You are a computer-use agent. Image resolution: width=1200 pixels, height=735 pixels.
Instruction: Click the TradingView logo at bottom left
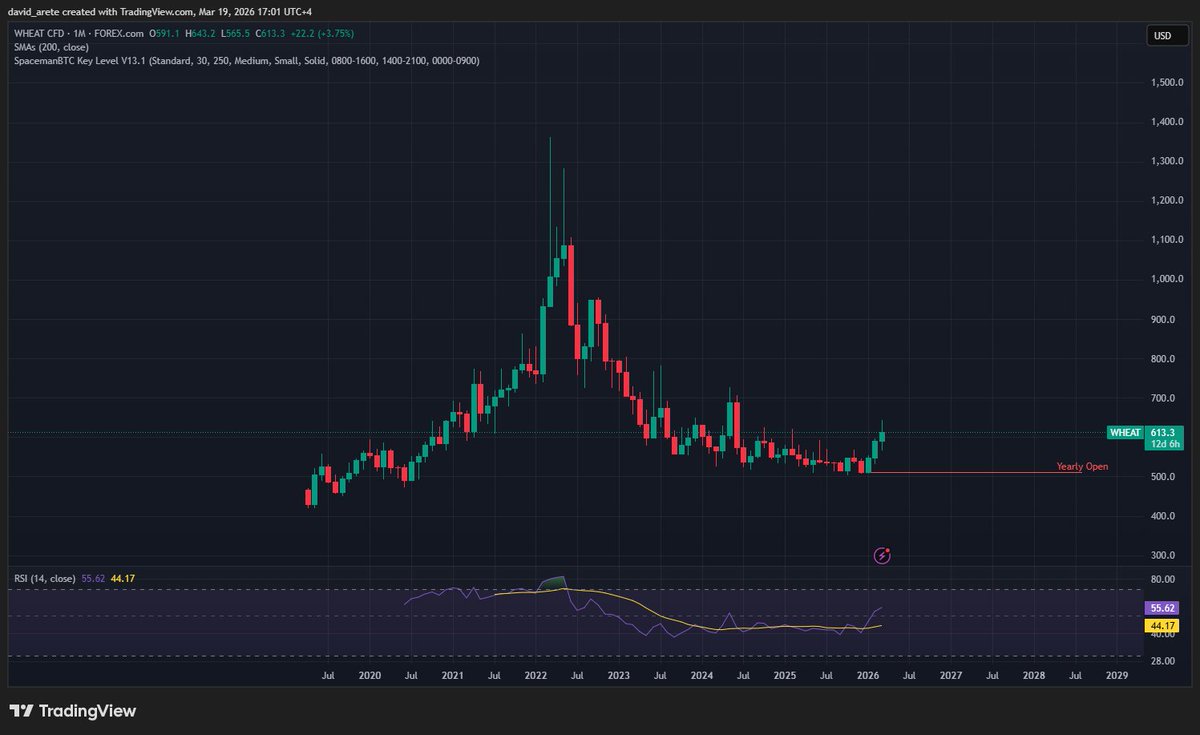click(72, 711)
